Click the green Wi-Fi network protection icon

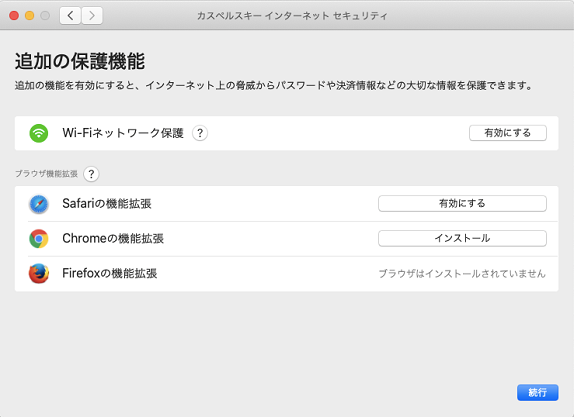tap(38, 133)
